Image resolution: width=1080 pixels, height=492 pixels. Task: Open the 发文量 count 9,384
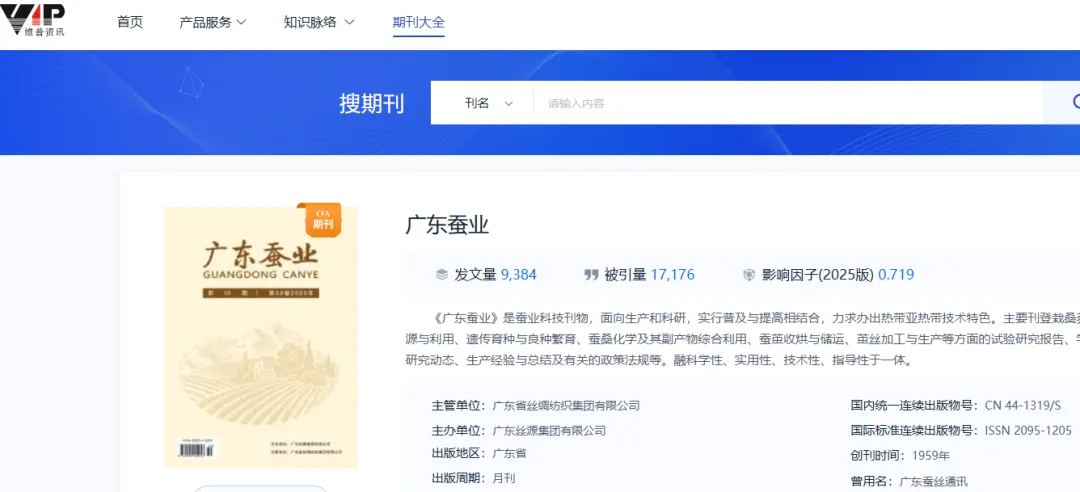coord(519,275)
